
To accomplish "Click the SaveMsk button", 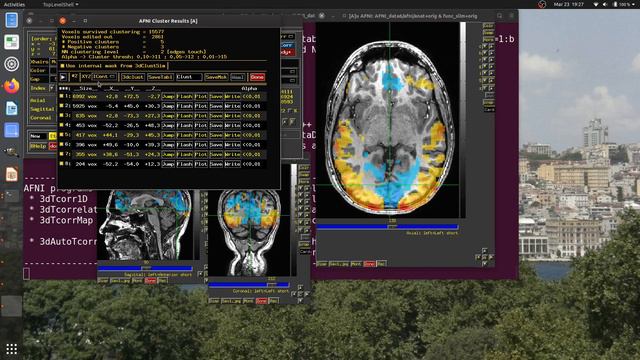I will tap(216, 77).
